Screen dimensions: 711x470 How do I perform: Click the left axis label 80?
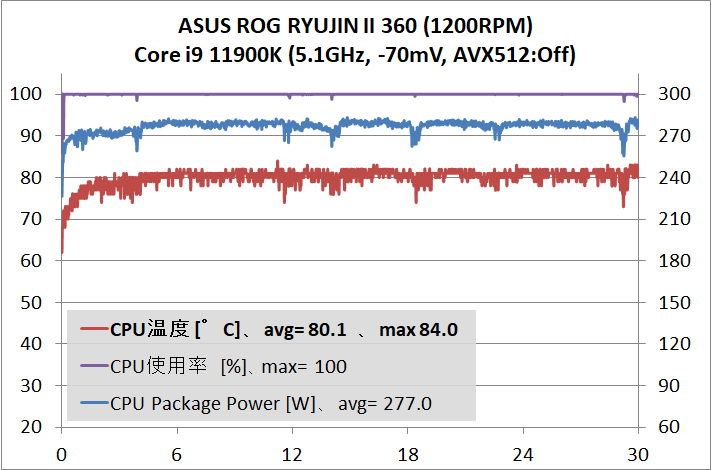[31, 178]
